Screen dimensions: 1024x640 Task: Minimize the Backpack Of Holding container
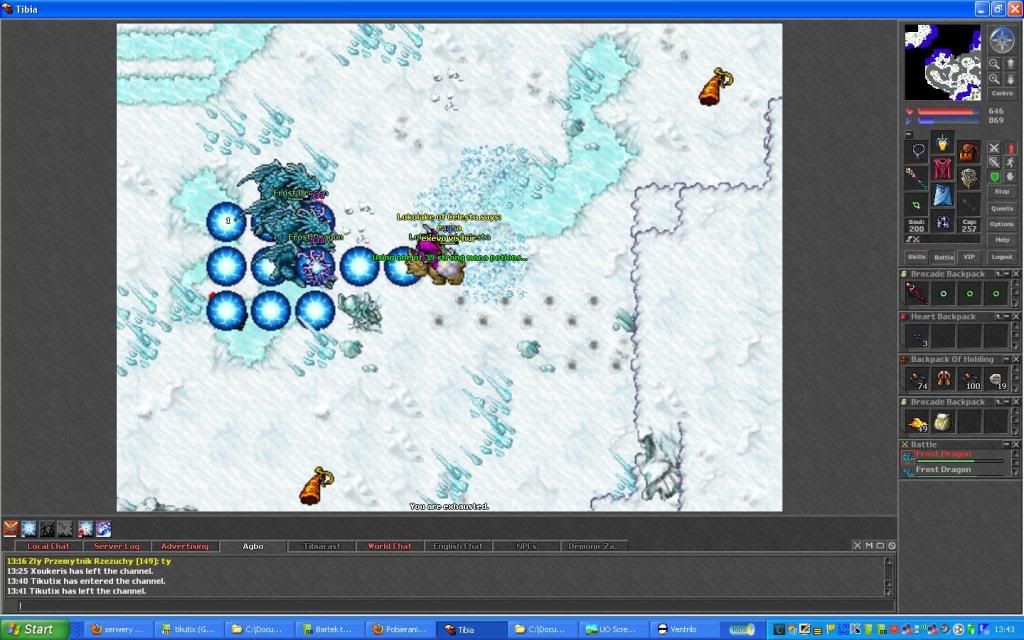coord(1006,359)
